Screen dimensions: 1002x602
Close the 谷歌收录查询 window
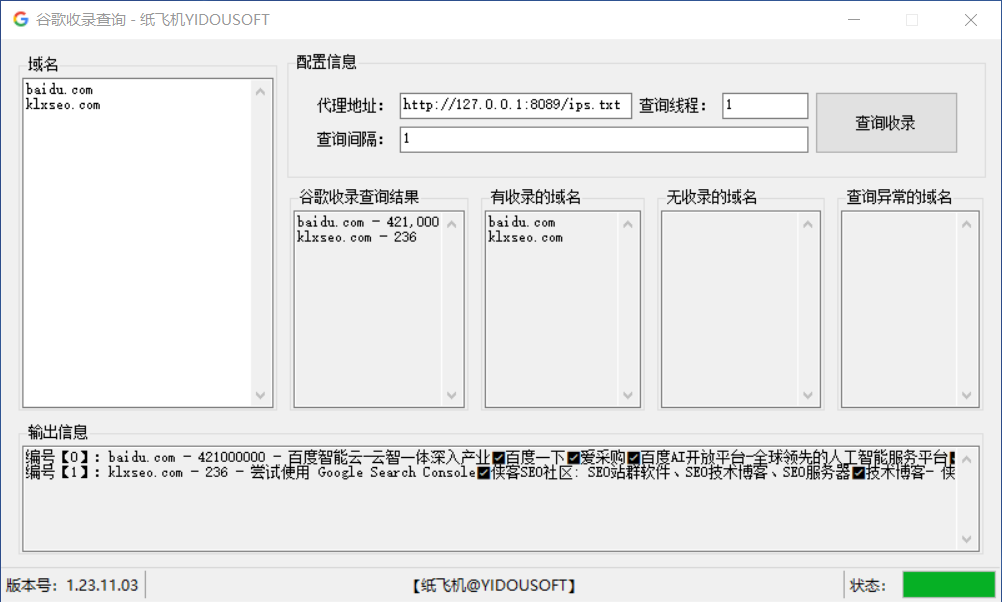pyautogui.click(x=971, y=20)
